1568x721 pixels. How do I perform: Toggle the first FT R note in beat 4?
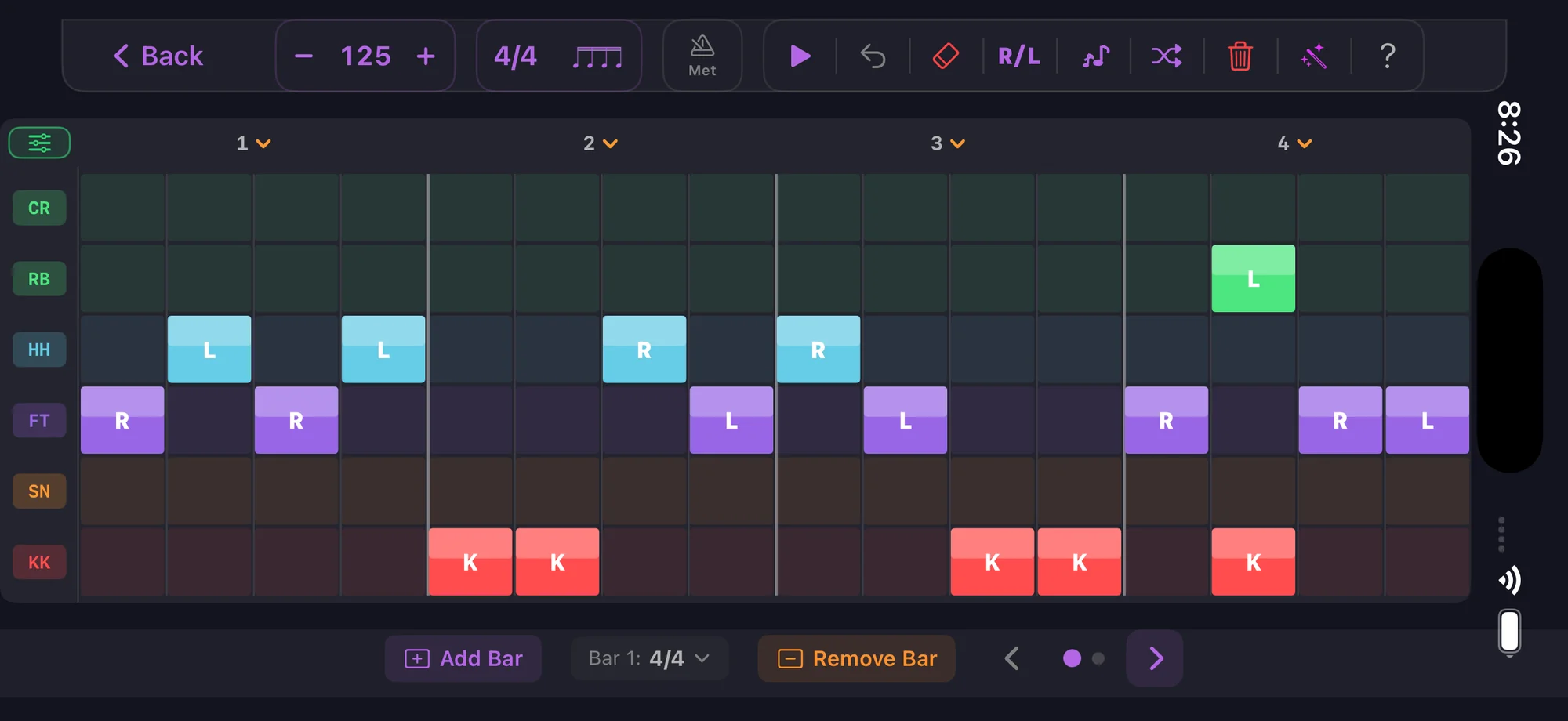(1167, 420)
